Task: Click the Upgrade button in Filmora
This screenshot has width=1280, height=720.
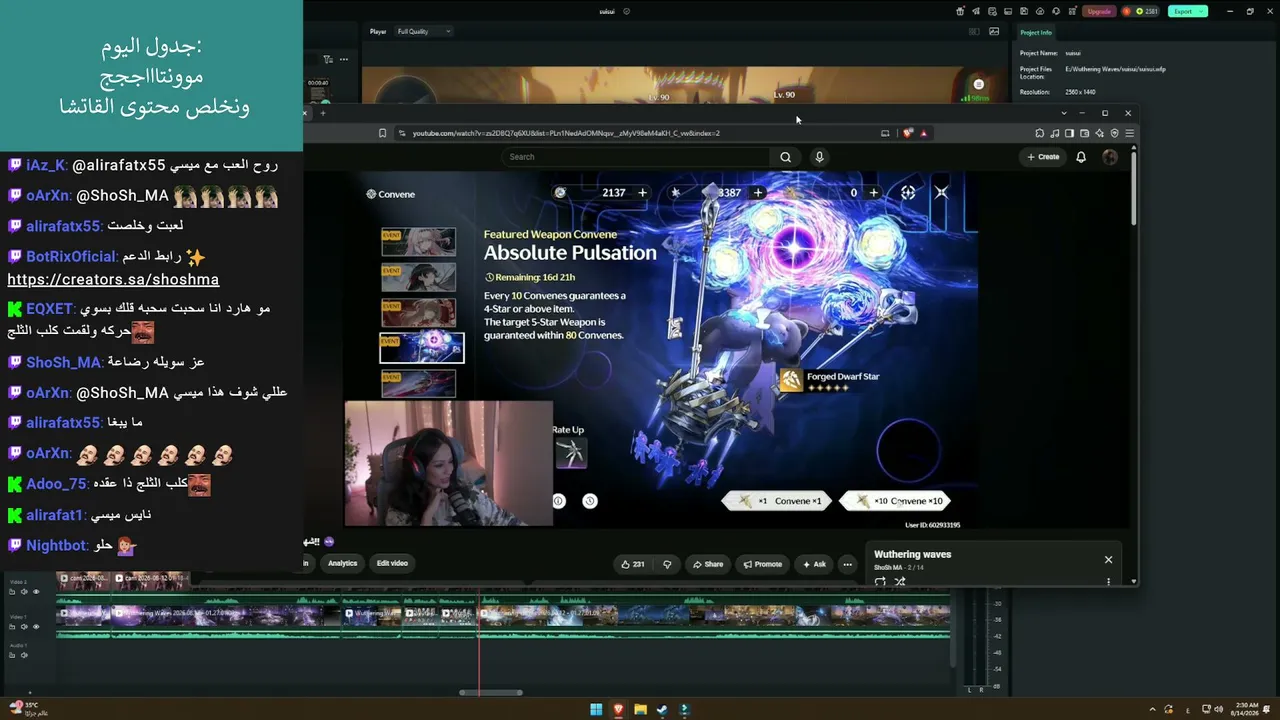Action: click(x=1099, y=11)
